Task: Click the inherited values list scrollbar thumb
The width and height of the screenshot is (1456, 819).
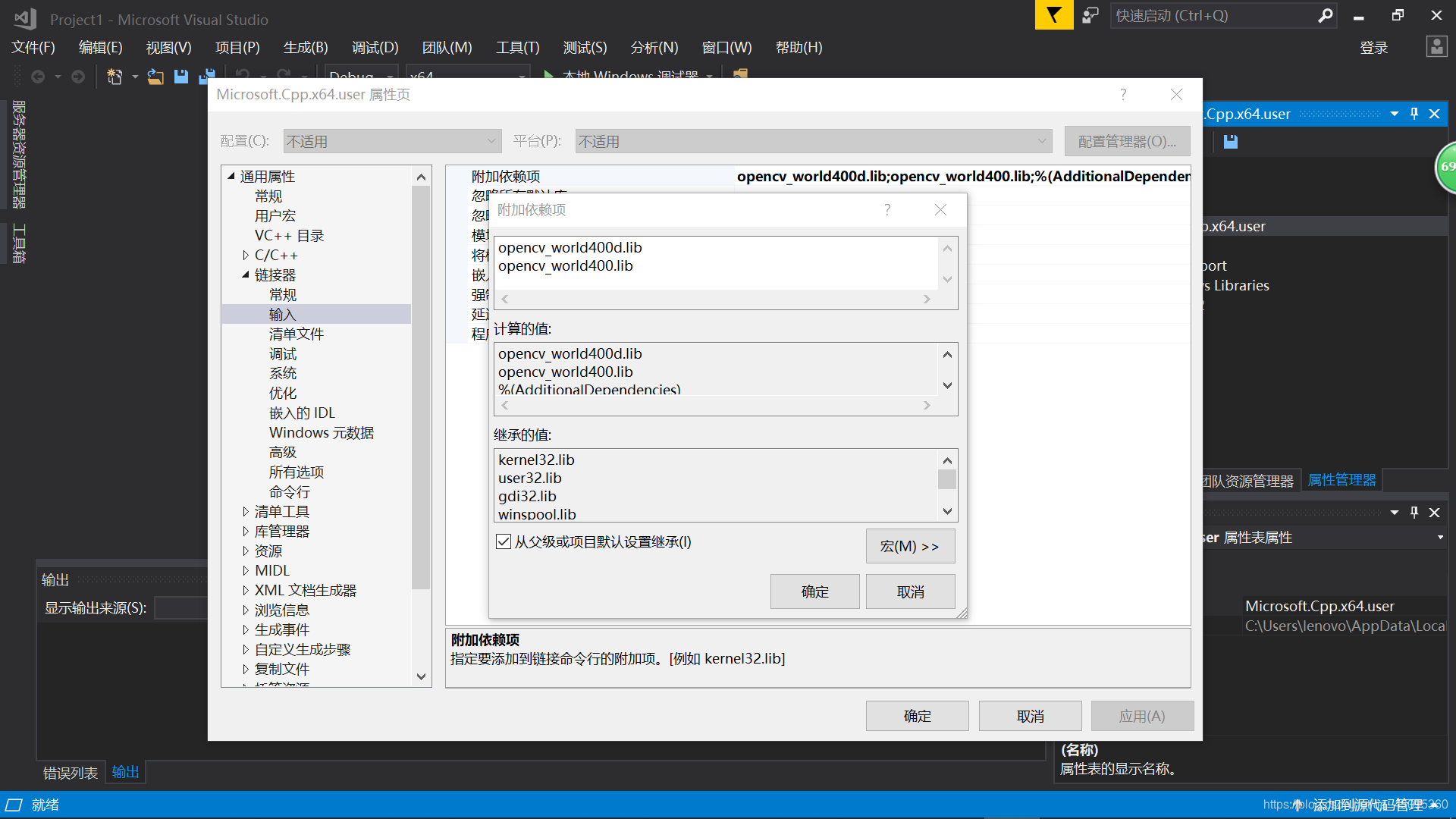Action: pos(947,479)
